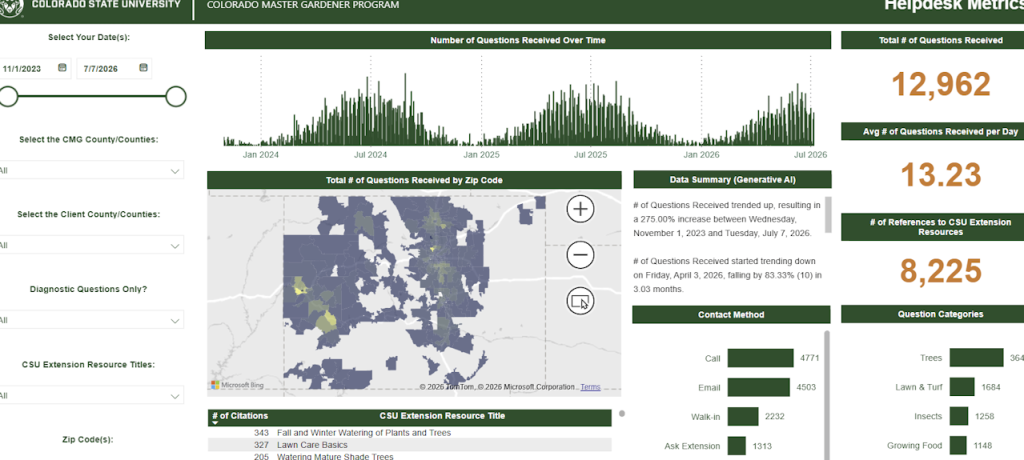This screenshot has width=1024, height=460.
Task: Click the Microsoft Bing logo on map
Action: coord(237,386)
